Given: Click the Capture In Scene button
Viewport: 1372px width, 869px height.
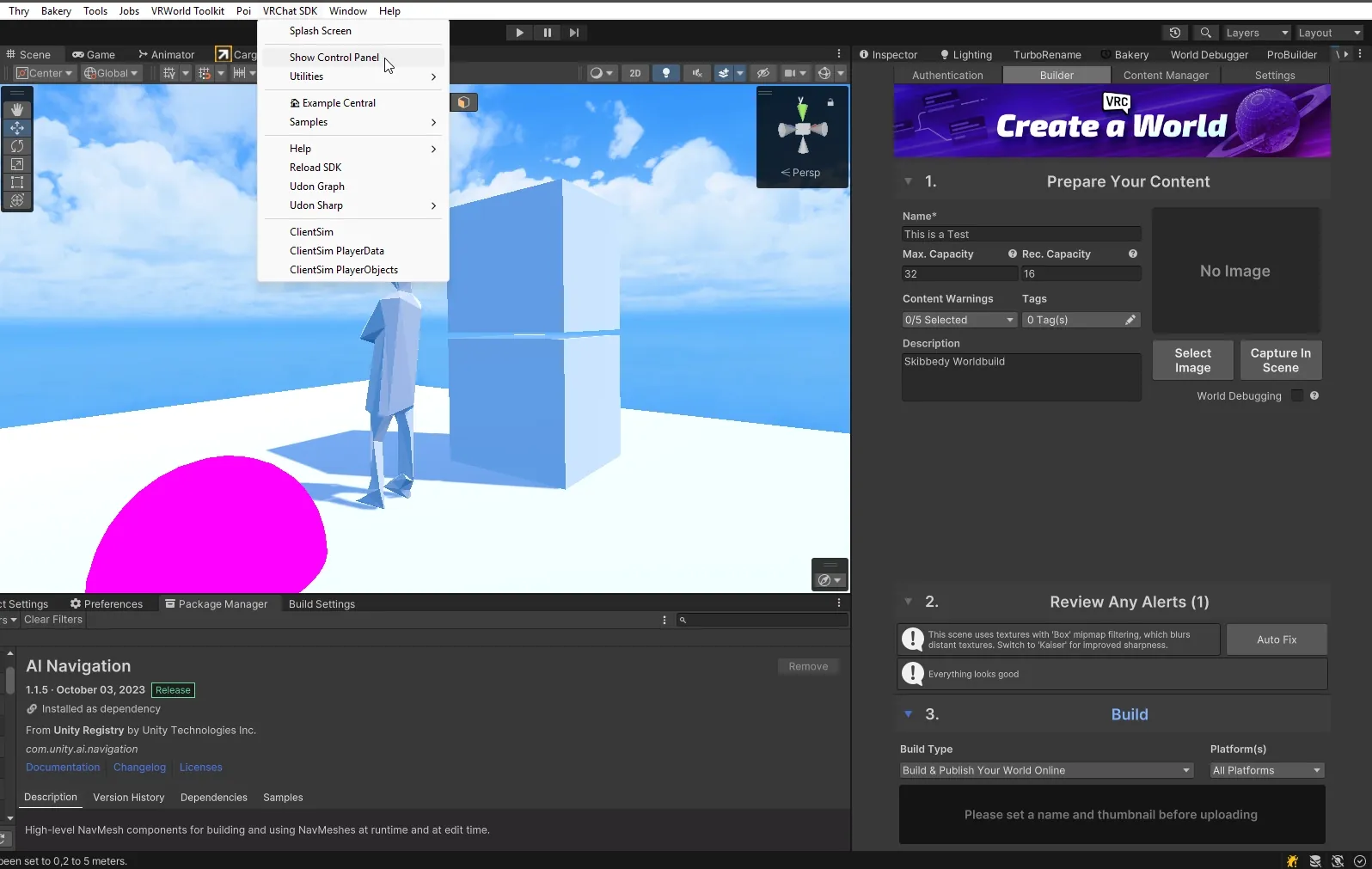Looking at the screenshot, I should point(1281,360).
